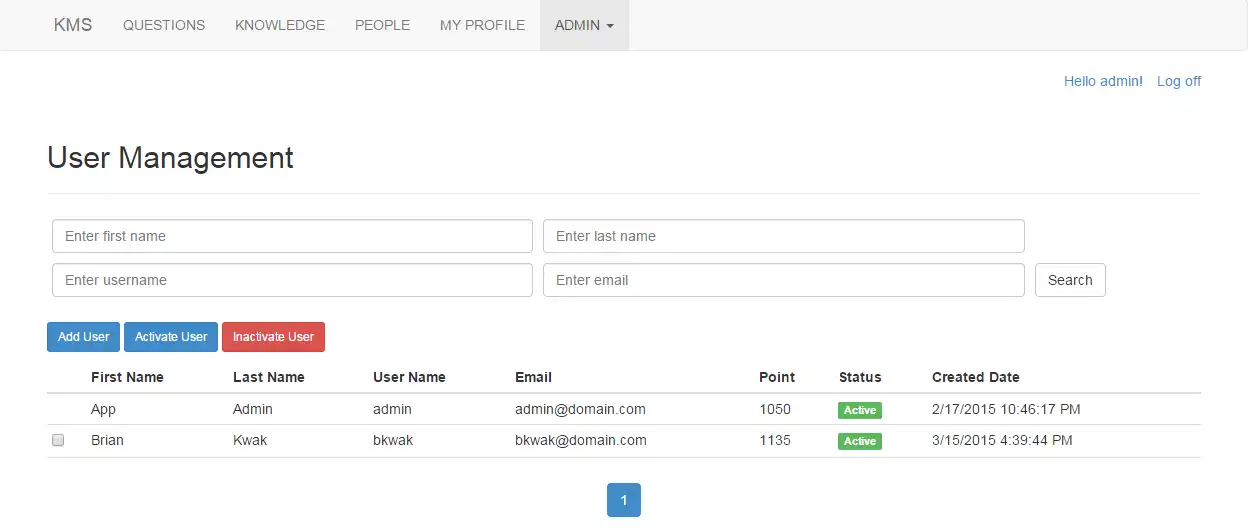
Task: Click the Activate User button
Action: [171, 337]
